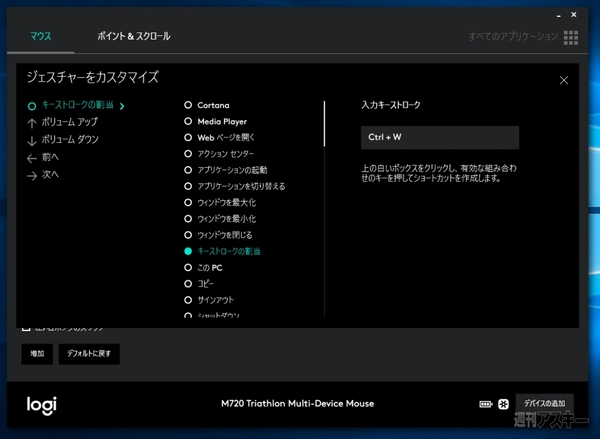This screenshot has height=439, width=600.
Task: Select the ウィンドウを最小化 option
Action: pyautogui.click(x=220, y=219)
